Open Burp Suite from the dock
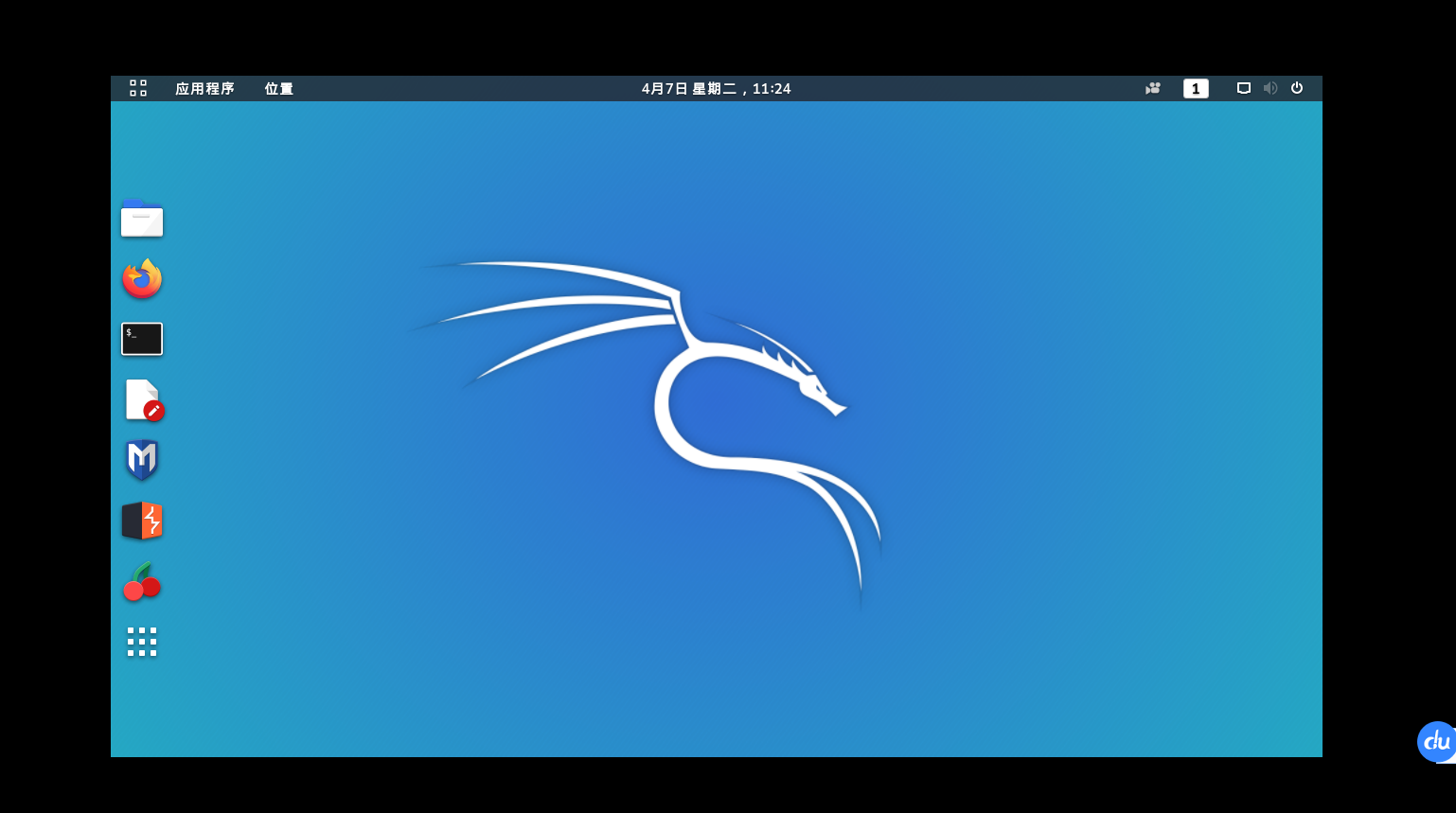Image resolution: width=1456 pixels, height=813 pixels. [x=142, y=521]
